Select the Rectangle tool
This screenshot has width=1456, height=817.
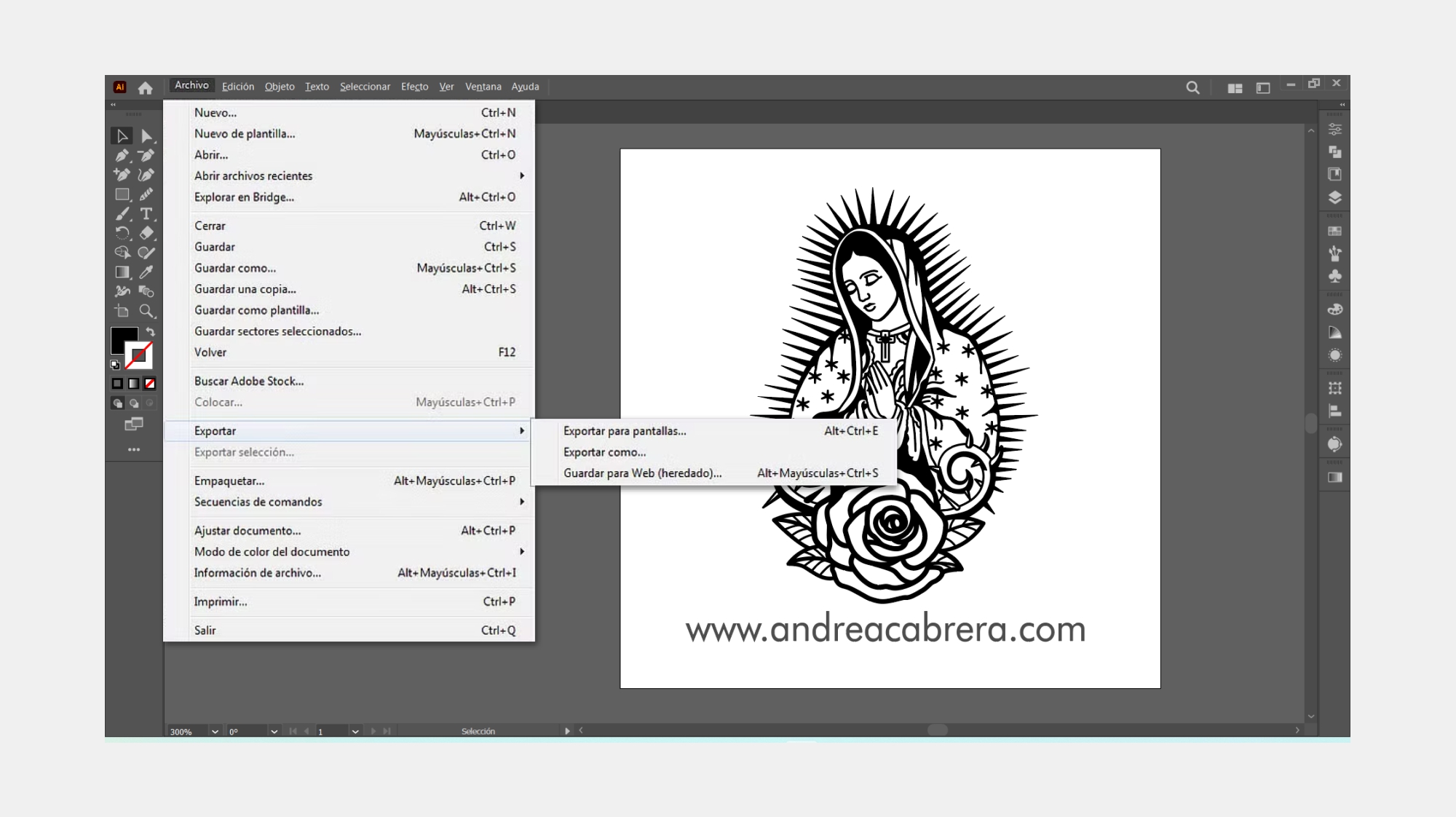122,194
